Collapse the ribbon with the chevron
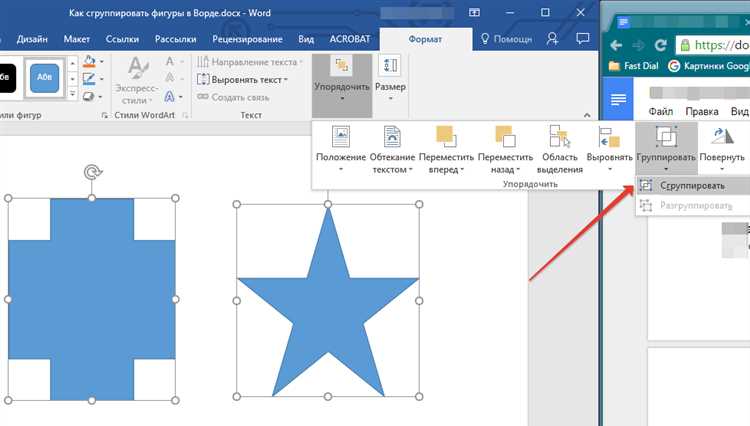Screen dimensions: 750x426 pyautogui.click(x=587, y=115)
